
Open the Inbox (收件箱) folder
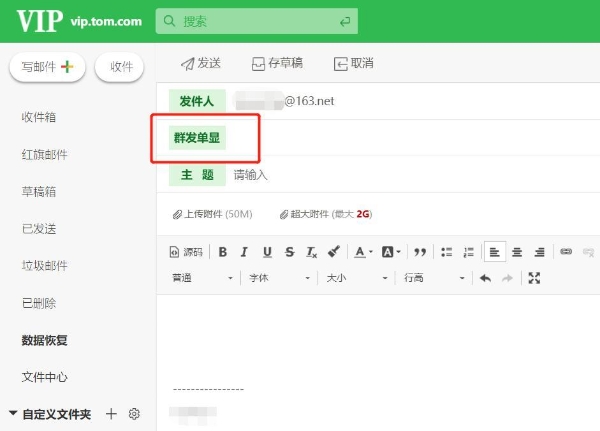click(x=39, y=117)
